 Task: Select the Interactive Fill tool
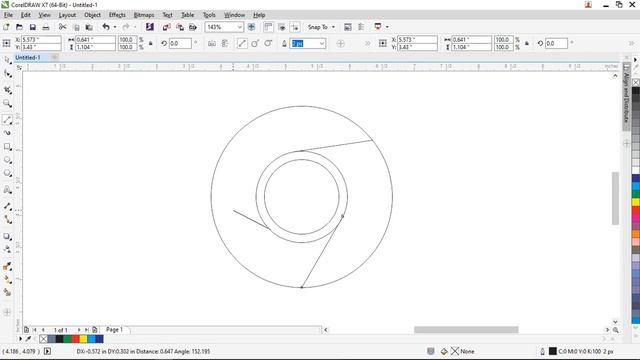7,280
